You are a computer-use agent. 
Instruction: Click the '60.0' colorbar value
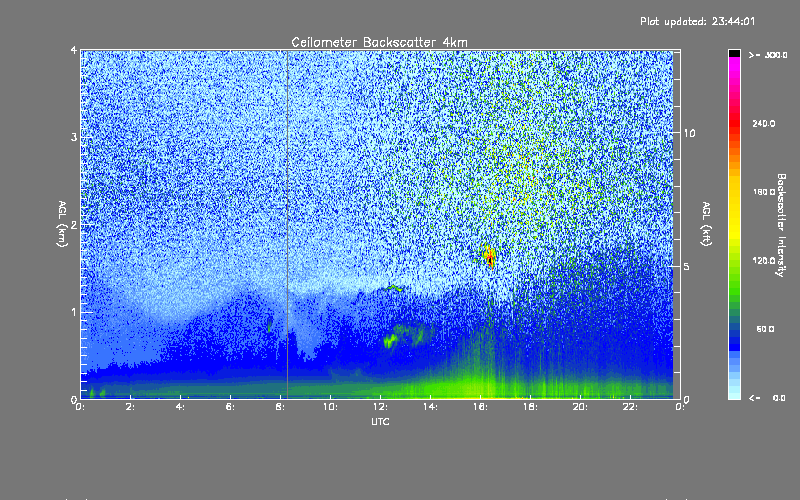(765, 329)
